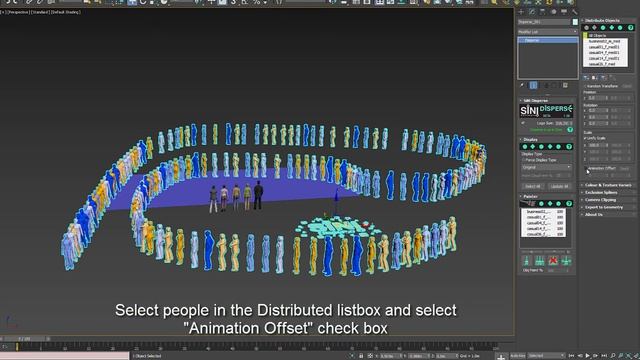Toggle Pin Stack icon below modifier stack
The width and height of the screenshot is (640, 360).
(522, 85)
